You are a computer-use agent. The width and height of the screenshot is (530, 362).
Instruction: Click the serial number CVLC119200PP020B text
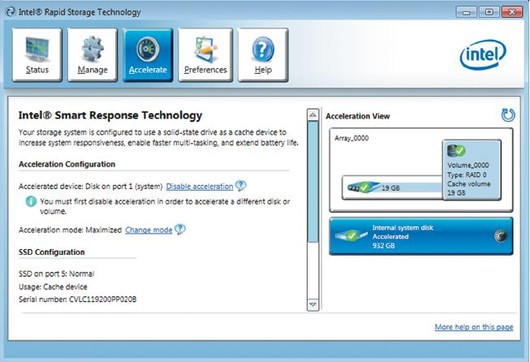[x=103, y=299]
